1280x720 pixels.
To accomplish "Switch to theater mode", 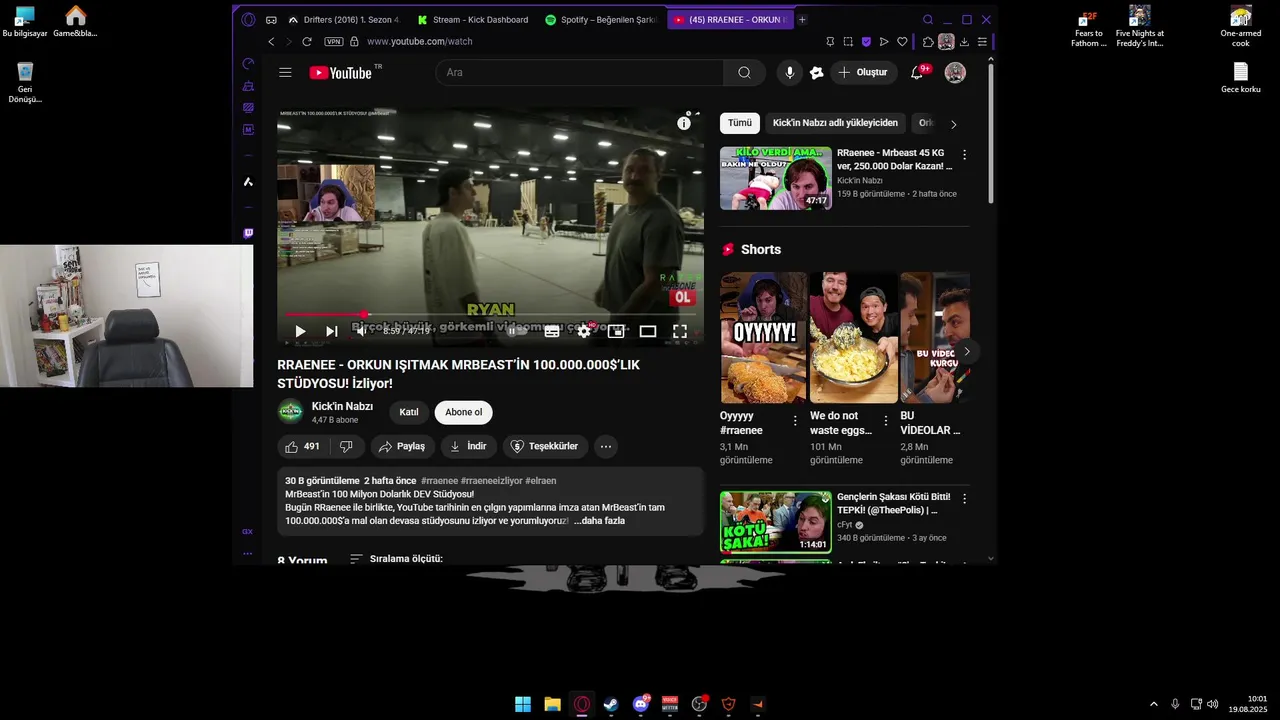I will [x=648, y=331].
